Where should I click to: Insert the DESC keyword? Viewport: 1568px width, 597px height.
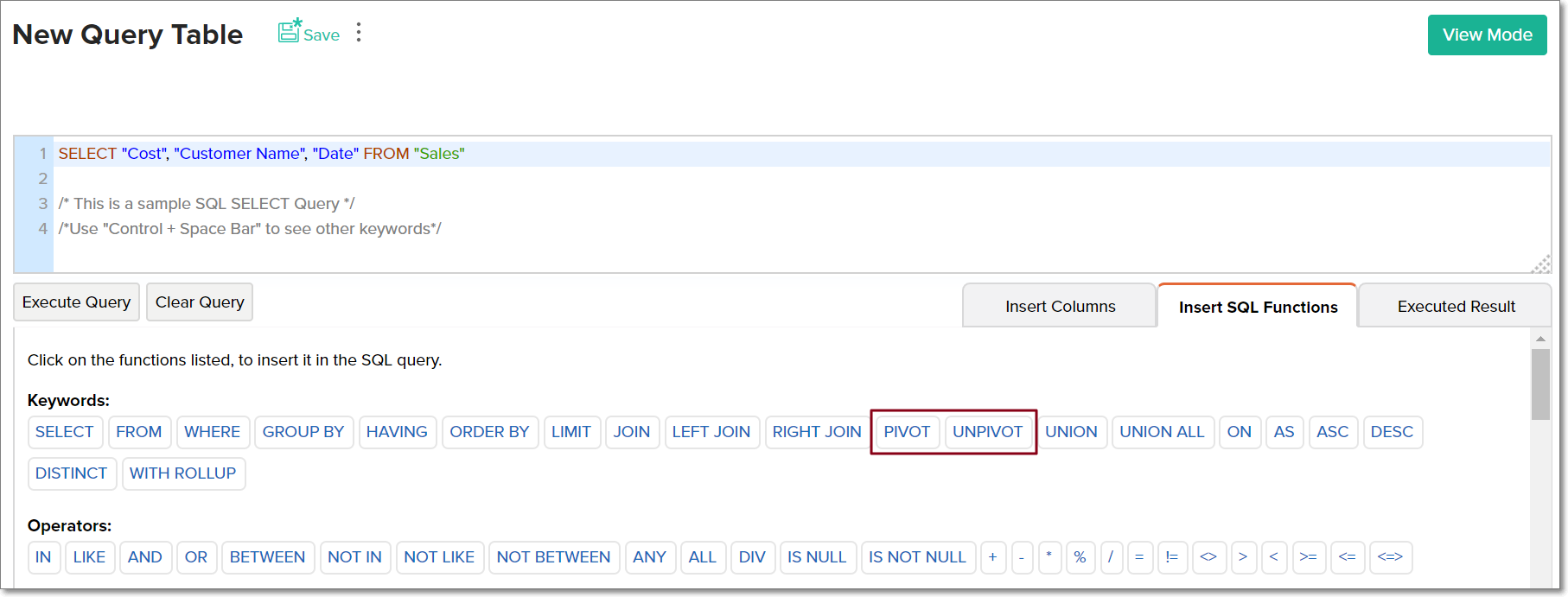coord(1393,432)
